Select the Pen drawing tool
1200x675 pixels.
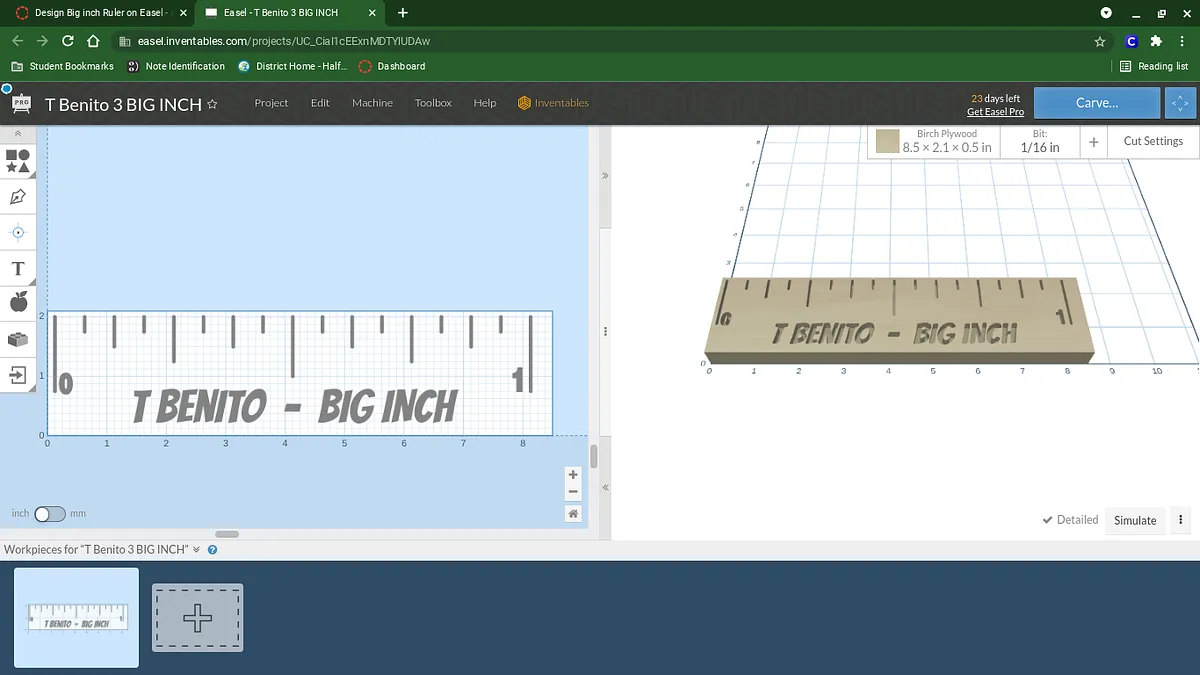pos(18,196)
